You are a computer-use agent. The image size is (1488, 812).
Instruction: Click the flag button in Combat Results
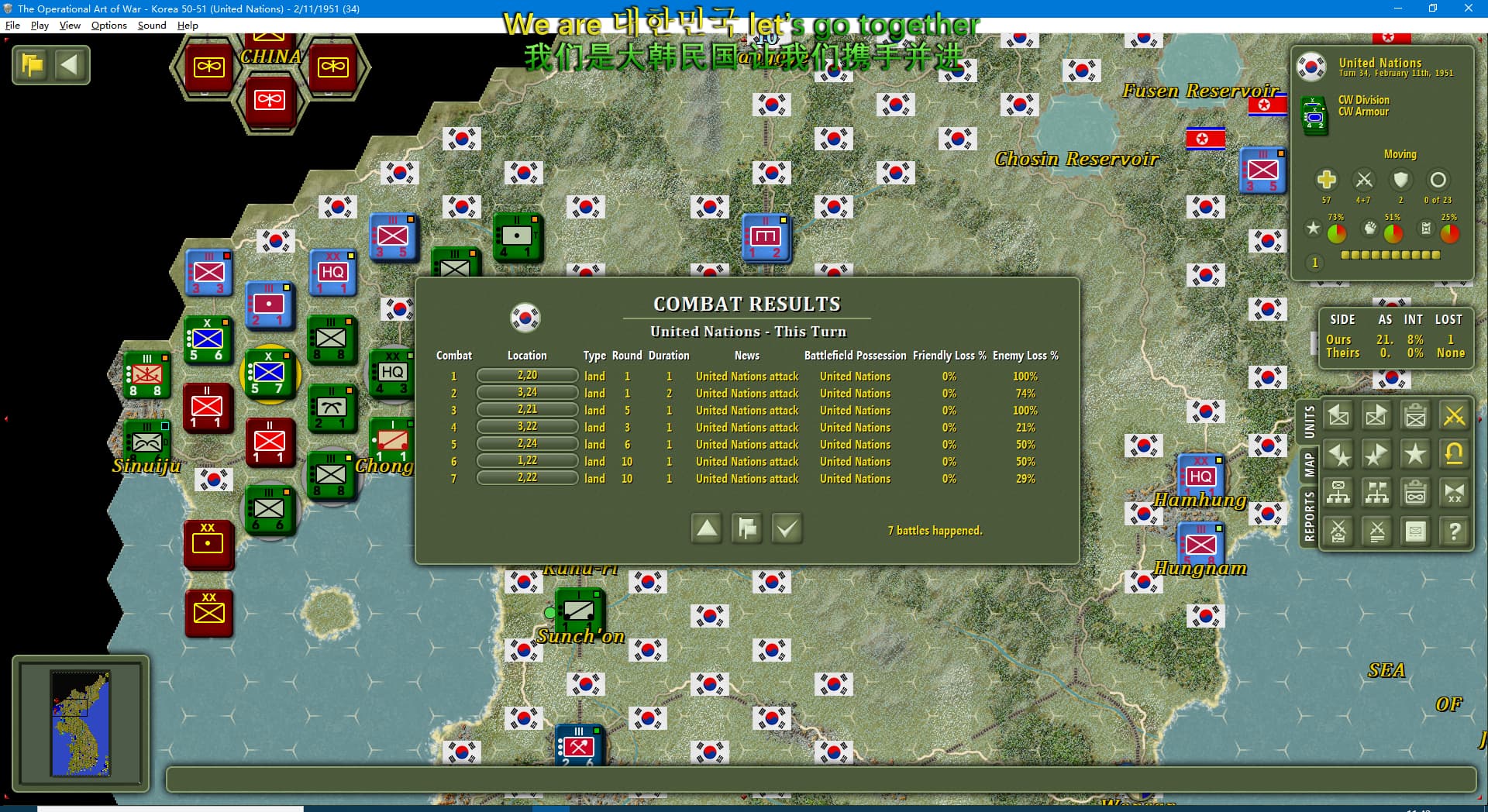point(746,528)
